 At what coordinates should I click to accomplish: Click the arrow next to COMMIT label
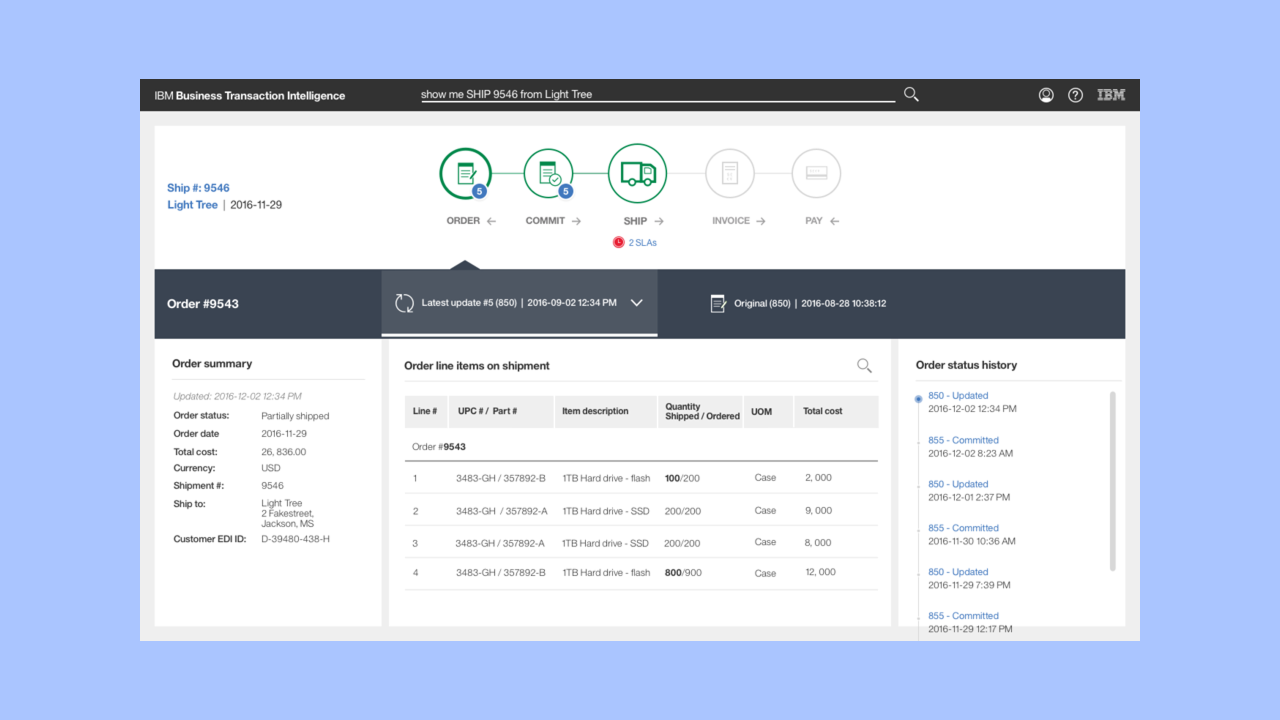point(576,221)
